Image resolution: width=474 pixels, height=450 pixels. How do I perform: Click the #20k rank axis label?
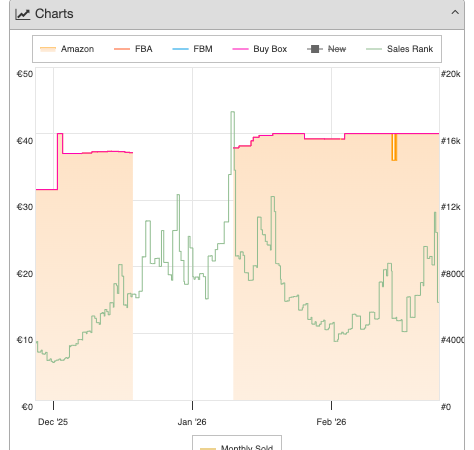coord(451,74)
